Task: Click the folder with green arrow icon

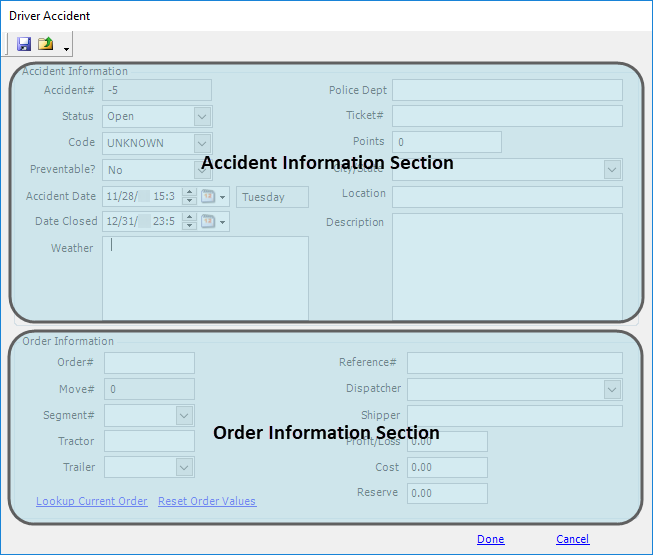Action: [x=46, y=44]
